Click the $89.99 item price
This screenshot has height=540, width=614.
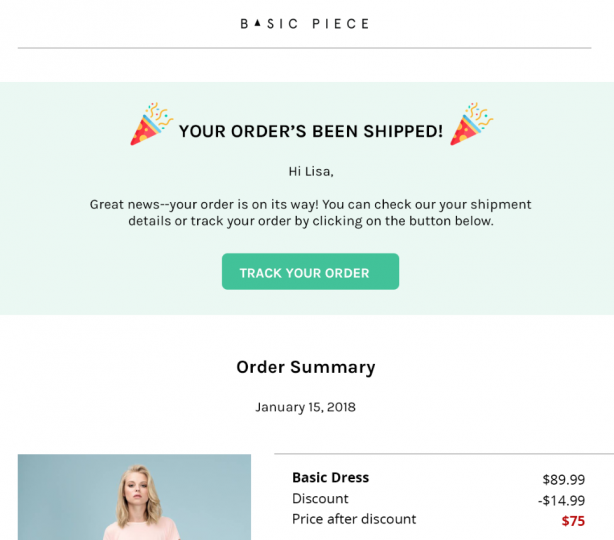point(563,479)
